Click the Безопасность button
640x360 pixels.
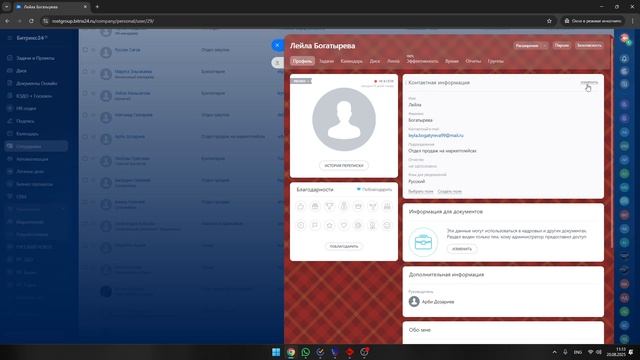589,45
